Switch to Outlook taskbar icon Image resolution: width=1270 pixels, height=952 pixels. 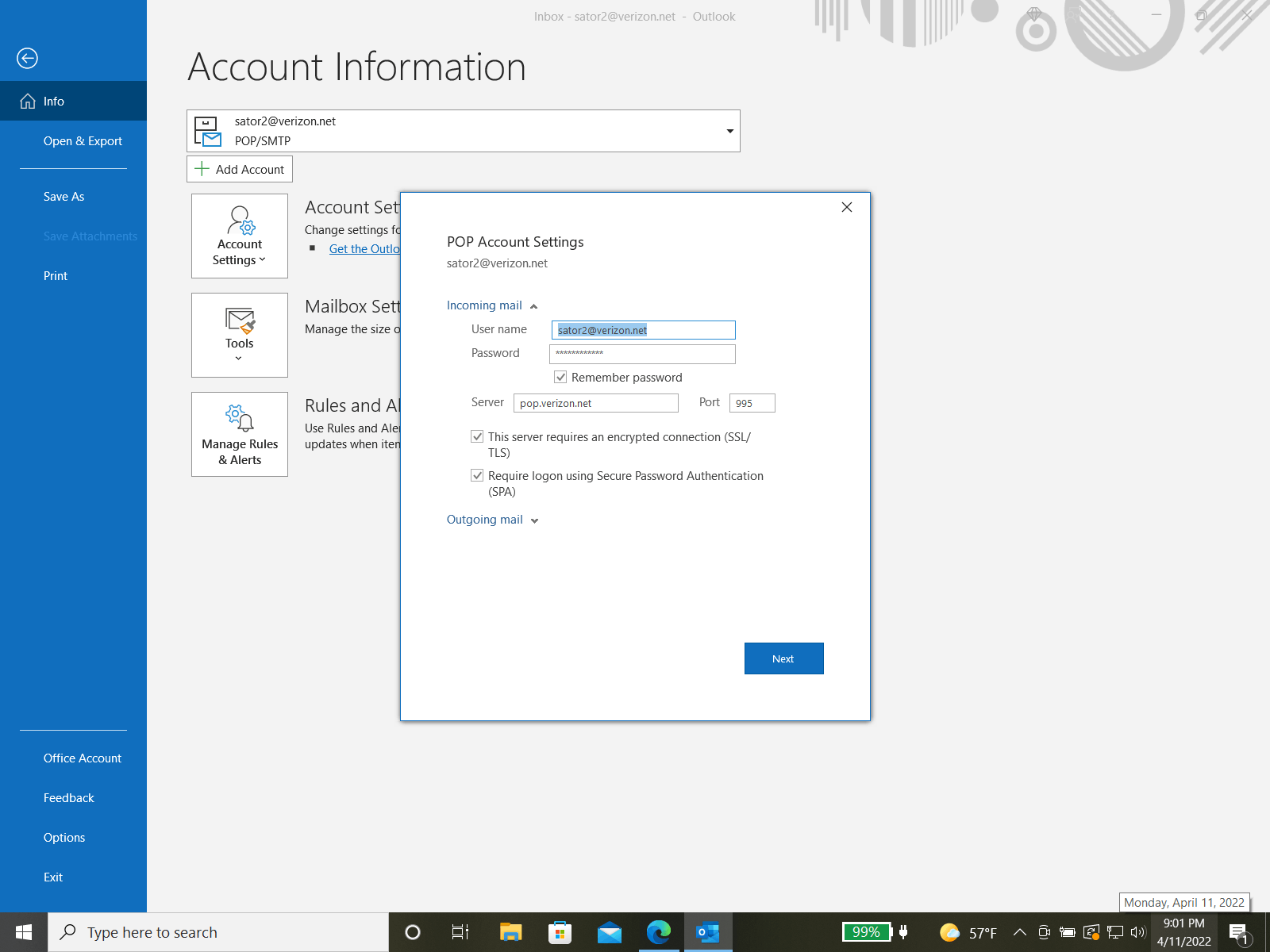point(708,932)
